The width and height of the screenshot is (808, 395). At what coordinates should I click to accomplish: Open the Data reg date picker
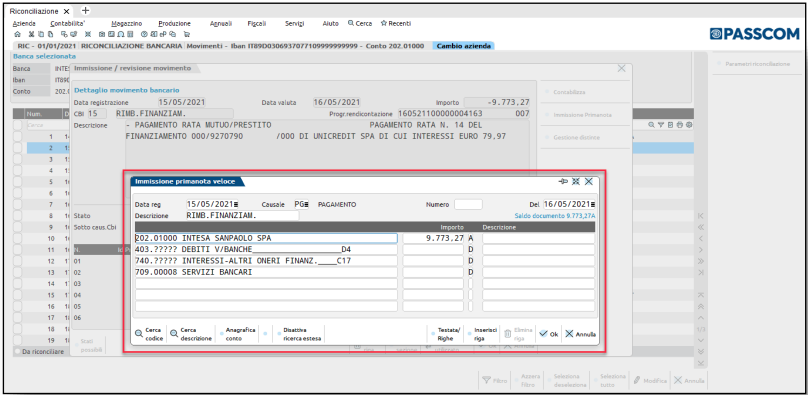(x=235, y=204)
